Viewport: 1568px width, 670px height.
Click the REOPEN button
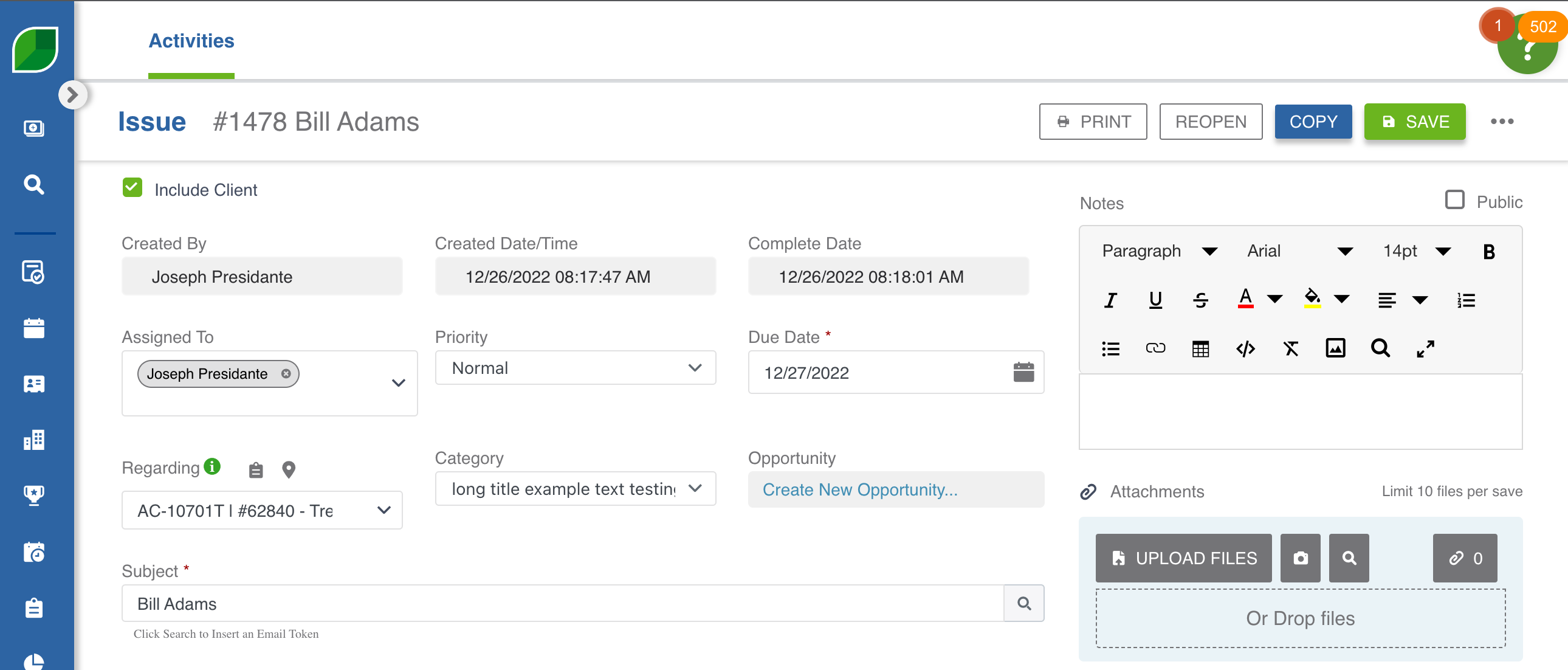(x=1210, y=121)
